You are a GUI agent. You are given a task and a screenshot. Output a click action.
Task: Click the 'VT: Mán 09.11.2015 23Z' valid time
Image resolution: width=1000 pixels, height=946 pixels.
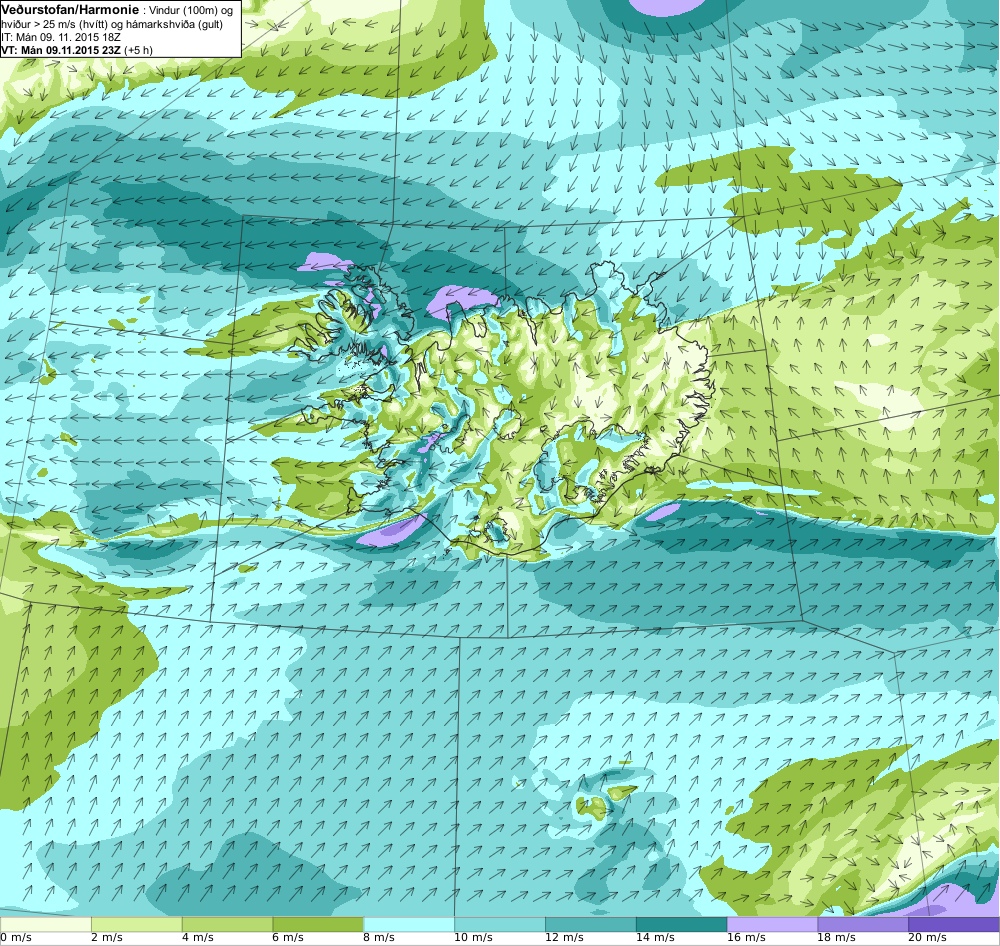(61, 50)
